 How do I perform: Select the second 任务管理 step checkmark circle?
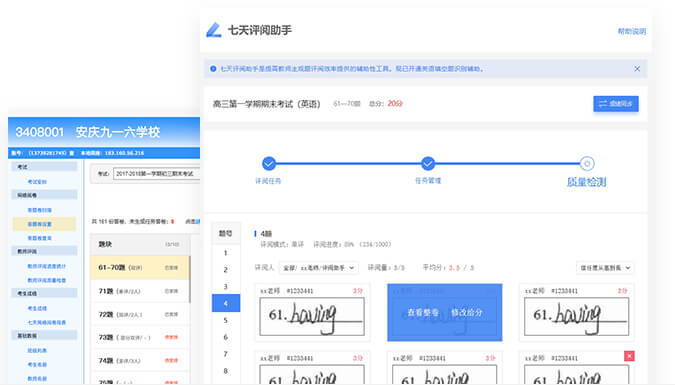tap(428, 164)
